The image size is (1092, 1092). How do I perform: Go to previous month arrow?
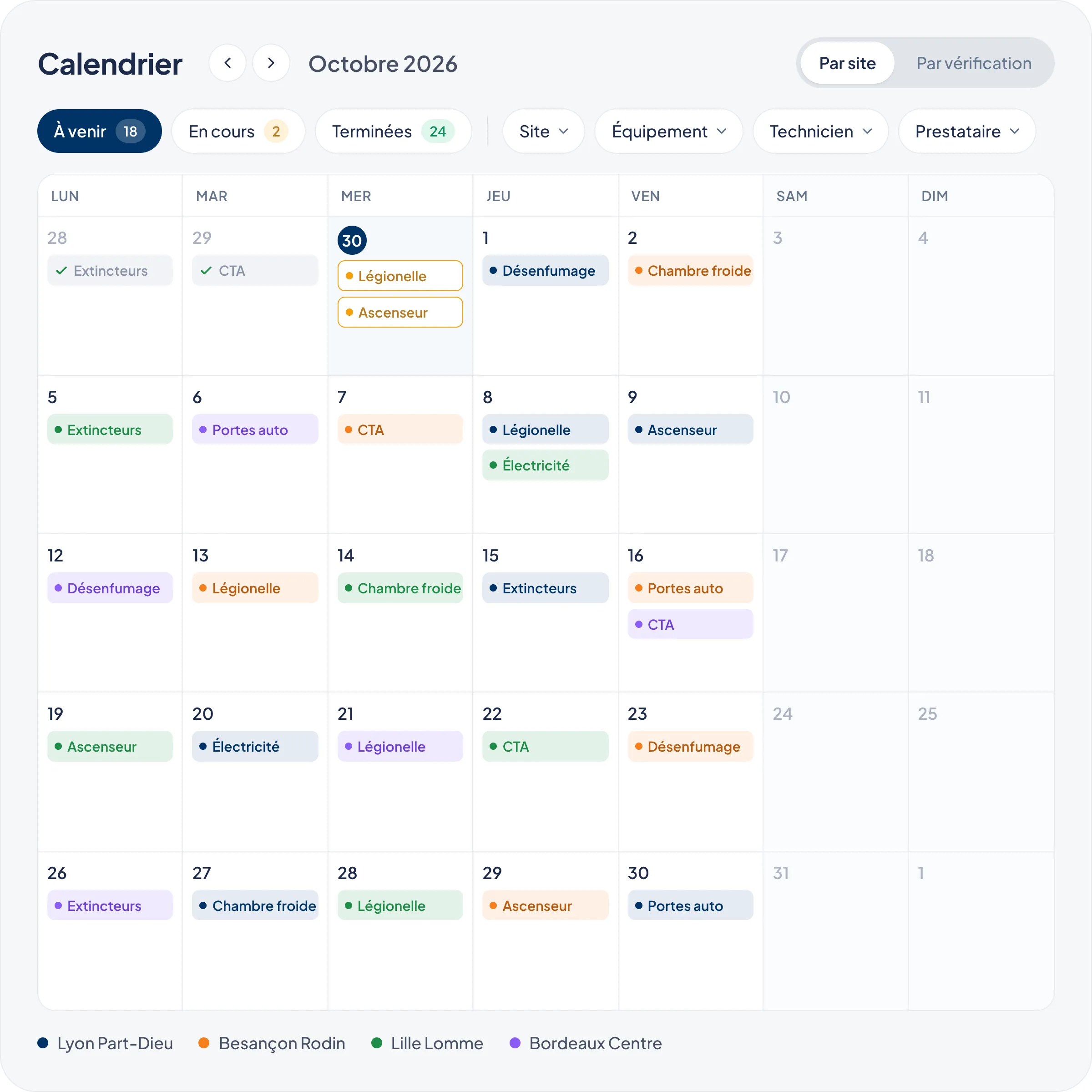point(227,63)
